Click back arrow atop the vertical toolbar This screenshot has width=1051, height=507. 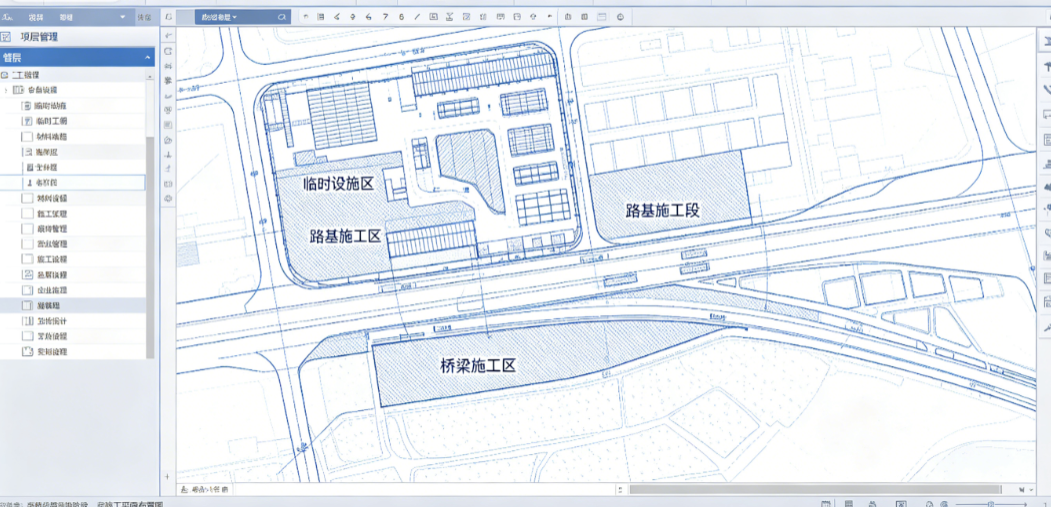coord(168,34)
